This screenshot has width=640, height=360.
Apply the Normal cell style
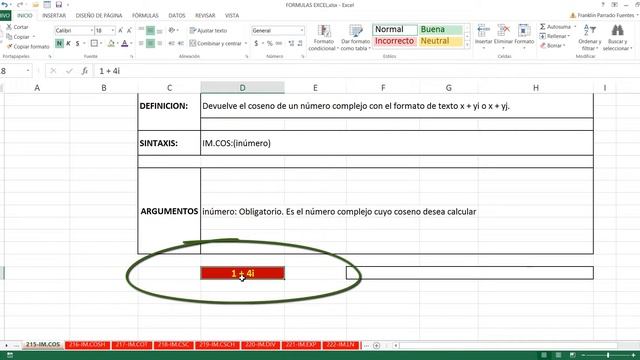(395, 29)
